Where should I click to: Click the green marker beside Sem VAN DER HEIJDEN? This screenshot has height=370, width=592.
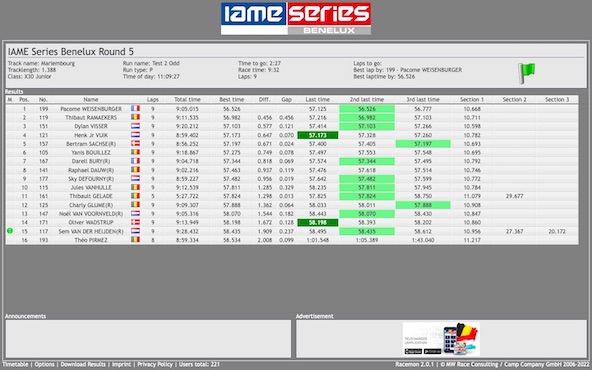[x=10, y=231]
